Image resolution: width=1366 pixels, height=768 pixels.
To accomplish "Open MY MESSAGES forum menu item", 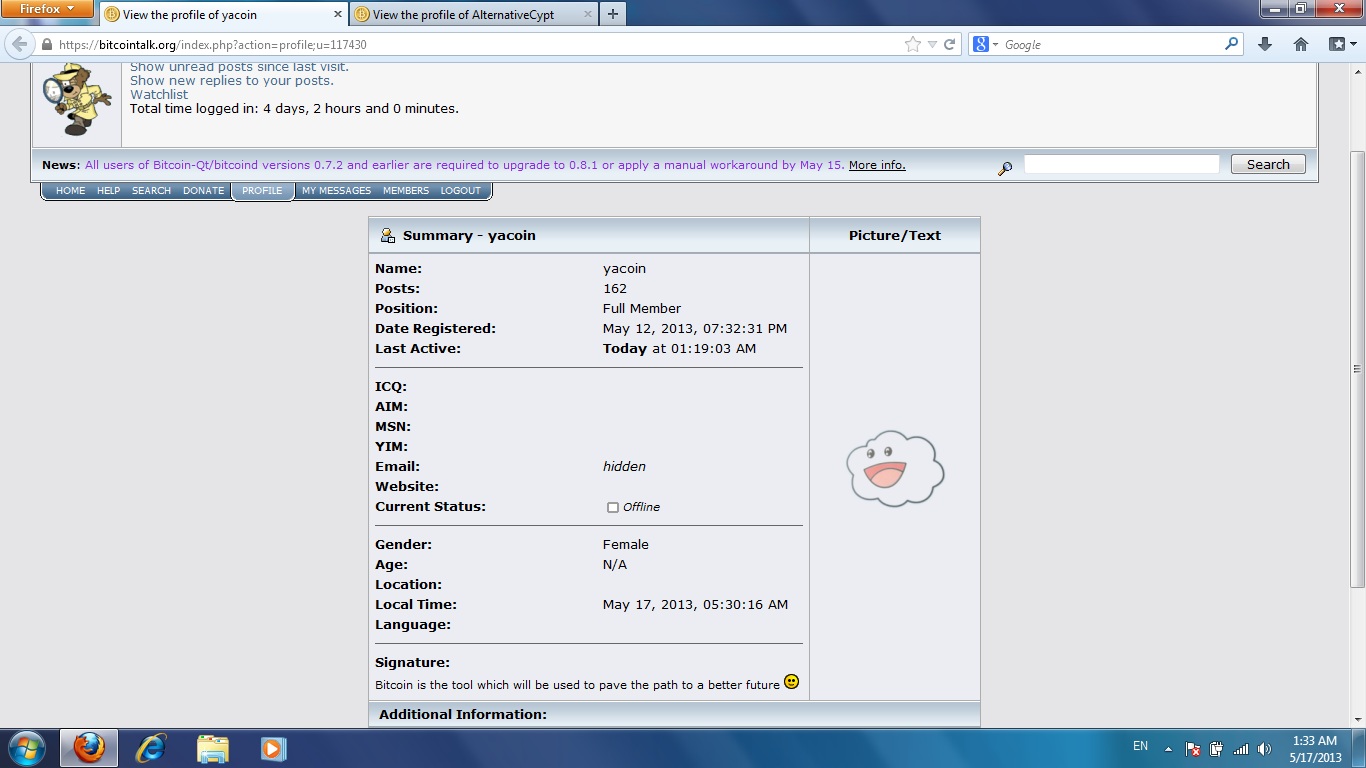I will click(336, 190).
